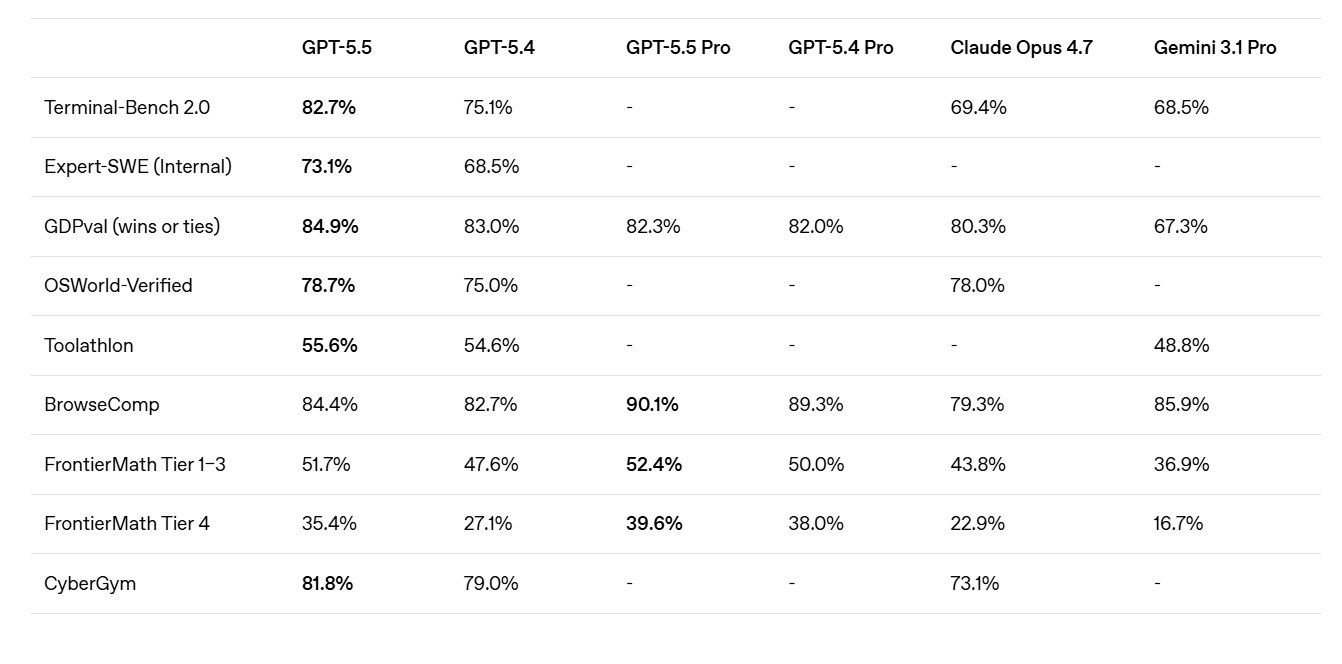Click the Toolathlon row label

coord(88,345)
